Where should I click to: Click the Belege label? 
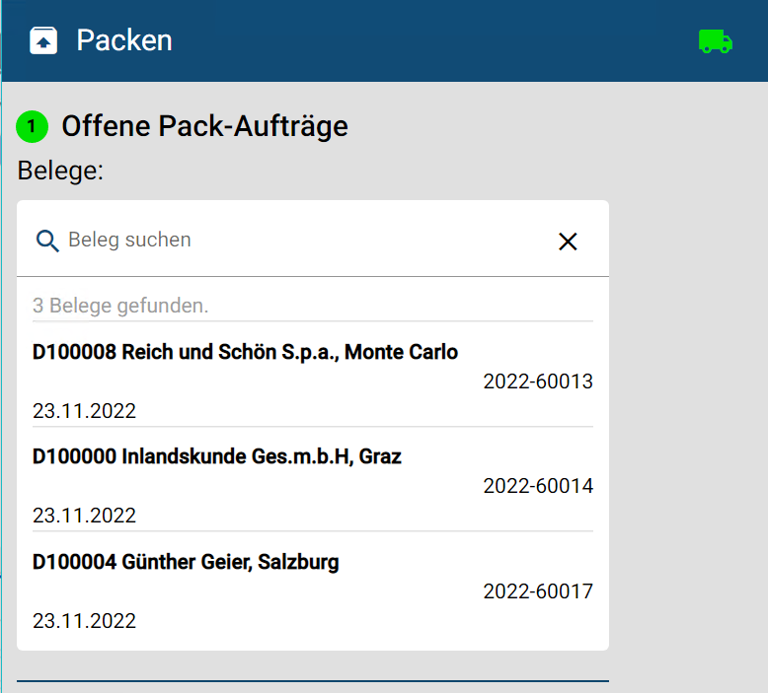[60, 171]
